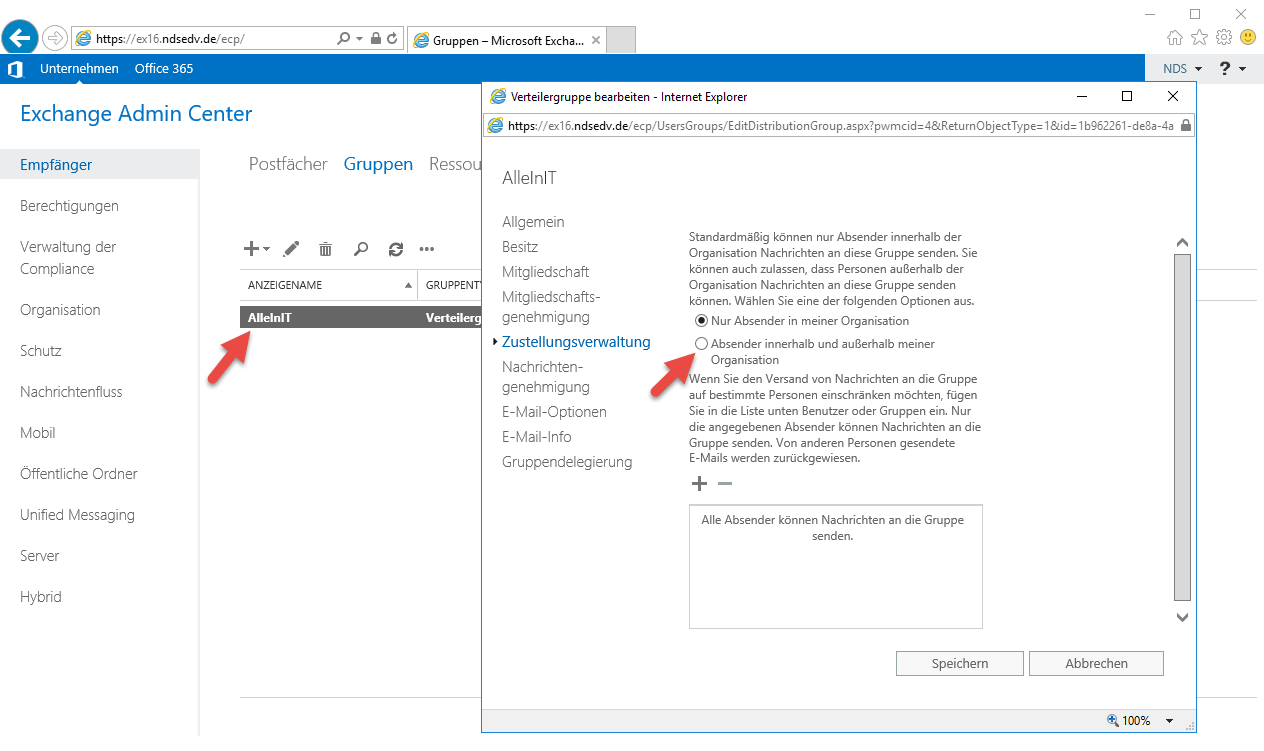This screenshot has height=751, width=1264.
Task: Open the help question mark menu
Action: [1232, 69]
